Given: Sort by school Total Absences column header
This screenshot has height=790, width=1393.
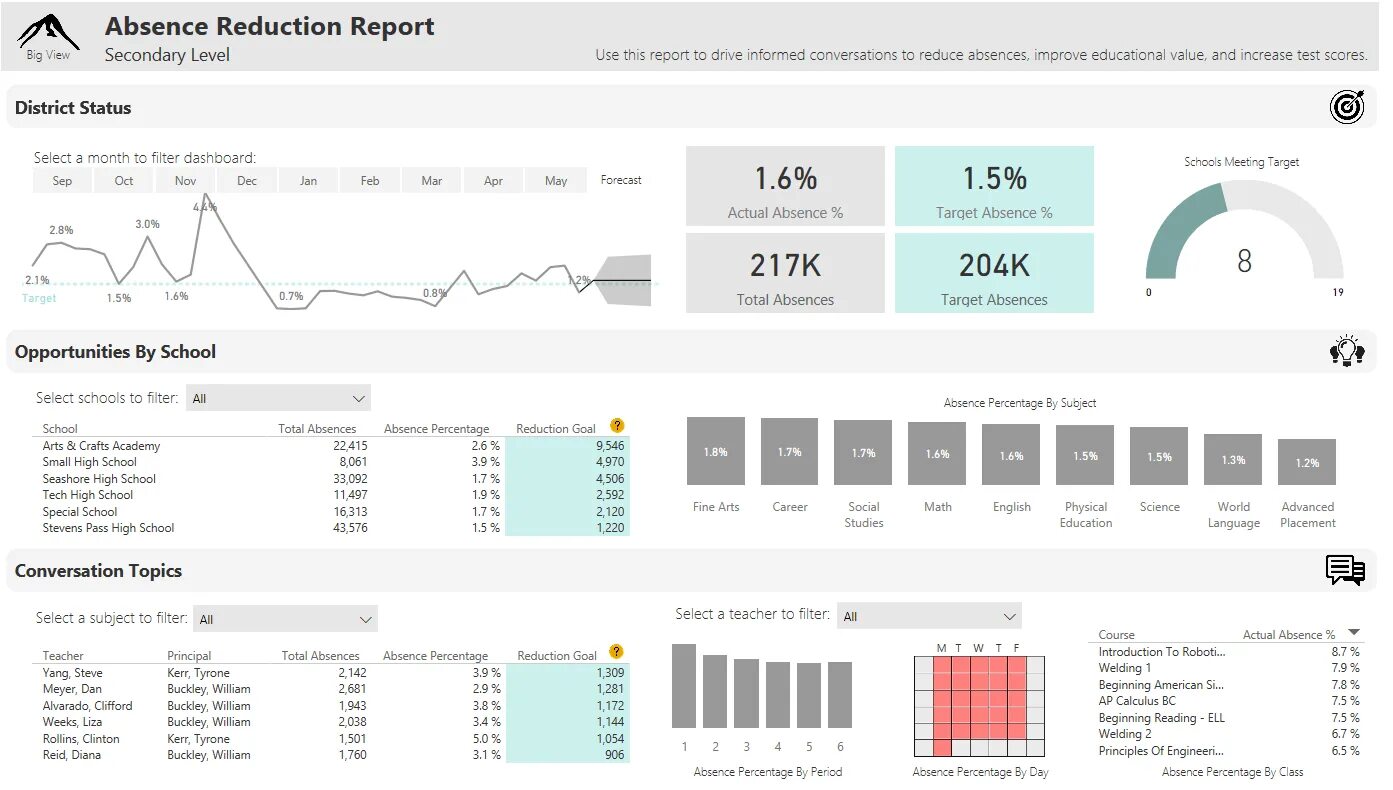Looking at the screenshot, I should [317, 429].
